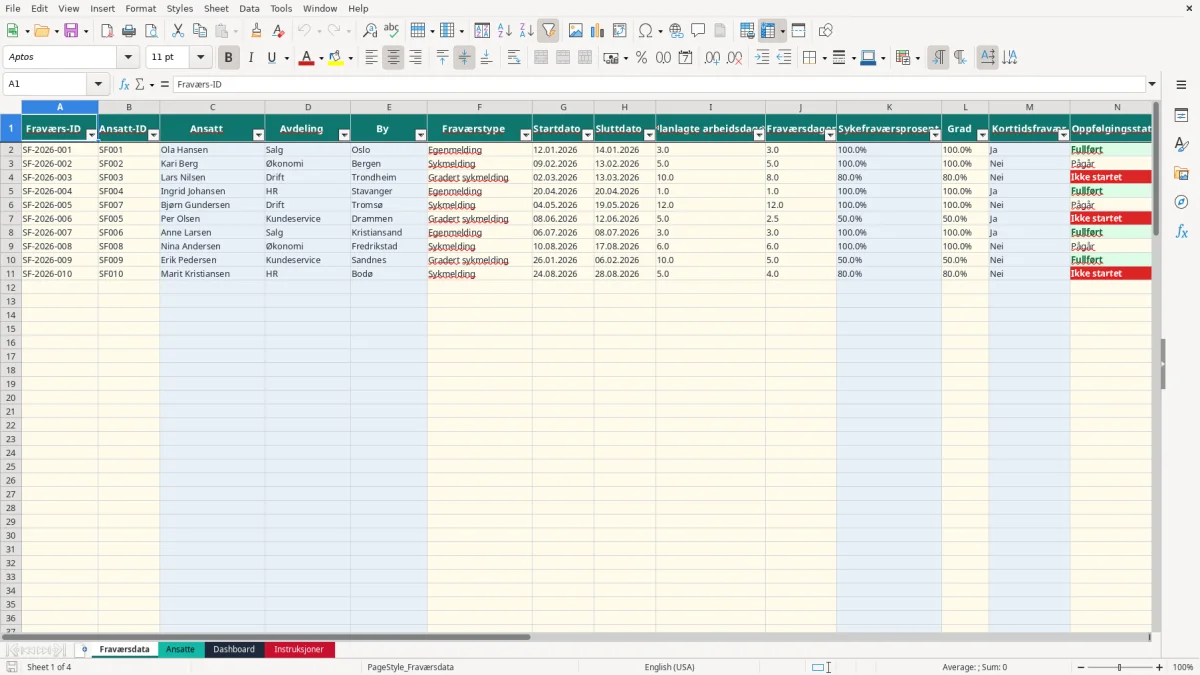Run the spelling check icon
Viewport: 1200px width, 675px height.
(392, 31)
